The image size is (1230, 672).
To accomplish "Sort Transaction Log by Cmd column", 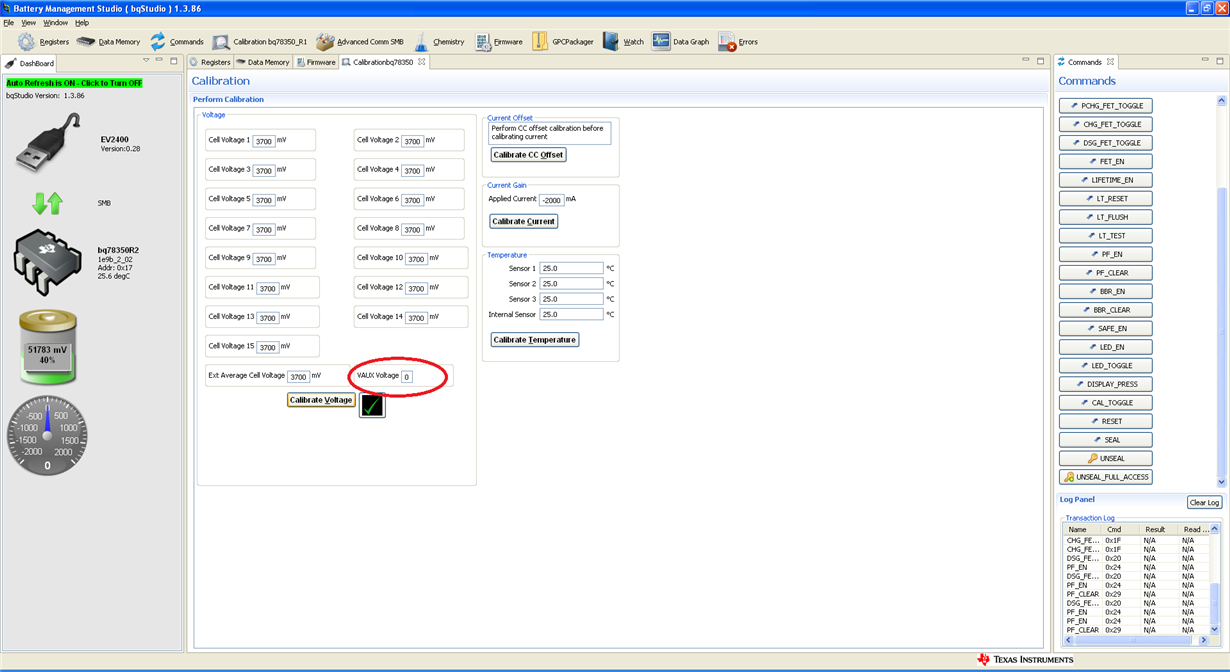I will coord(1121,530).
